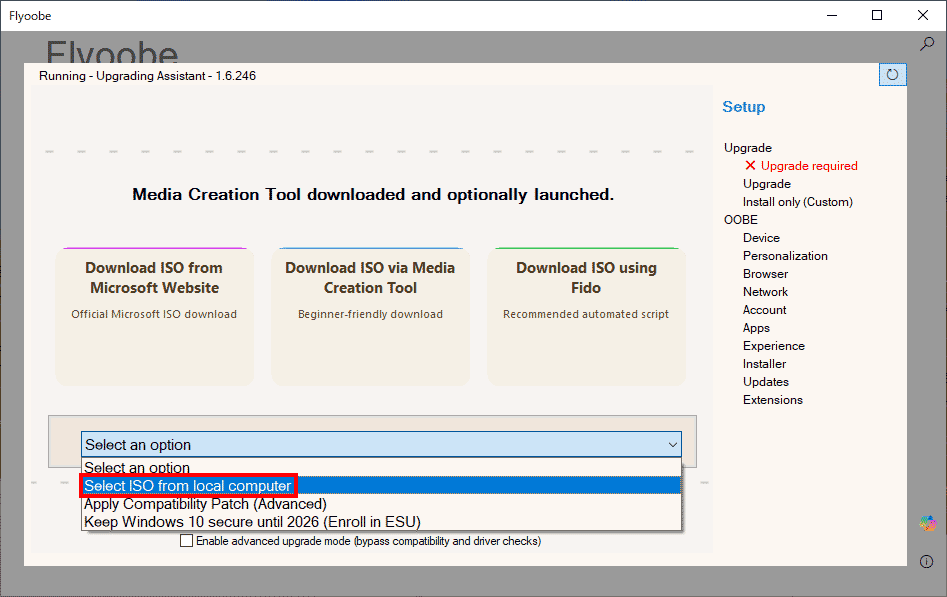Expand the Select an option combo box
The image size is (947, 597).
point(381,445)
